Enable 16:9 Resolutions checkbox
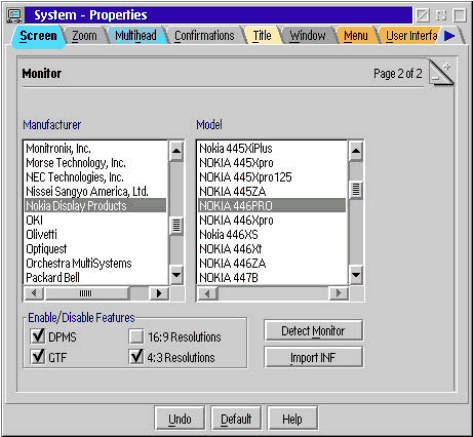 [x=136, y=336]
